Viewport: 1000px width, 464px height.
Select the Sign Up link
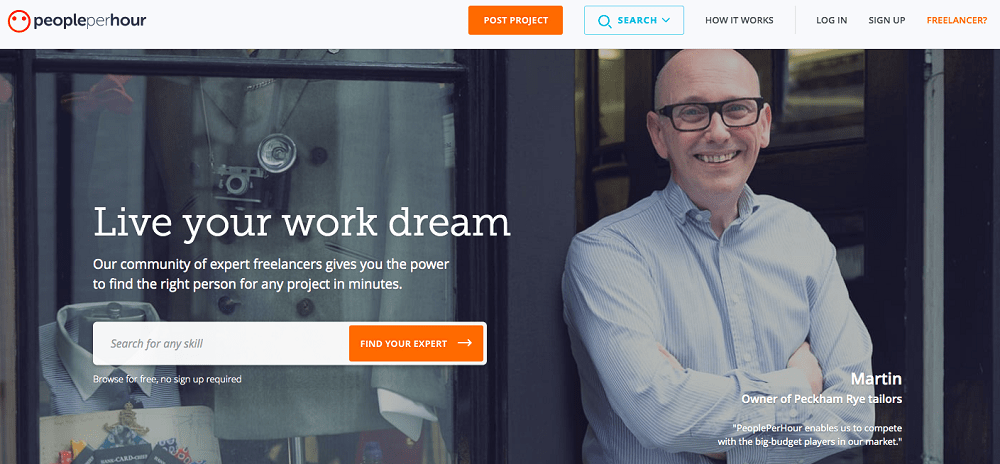pyautogui.click(x=886, y=20)
